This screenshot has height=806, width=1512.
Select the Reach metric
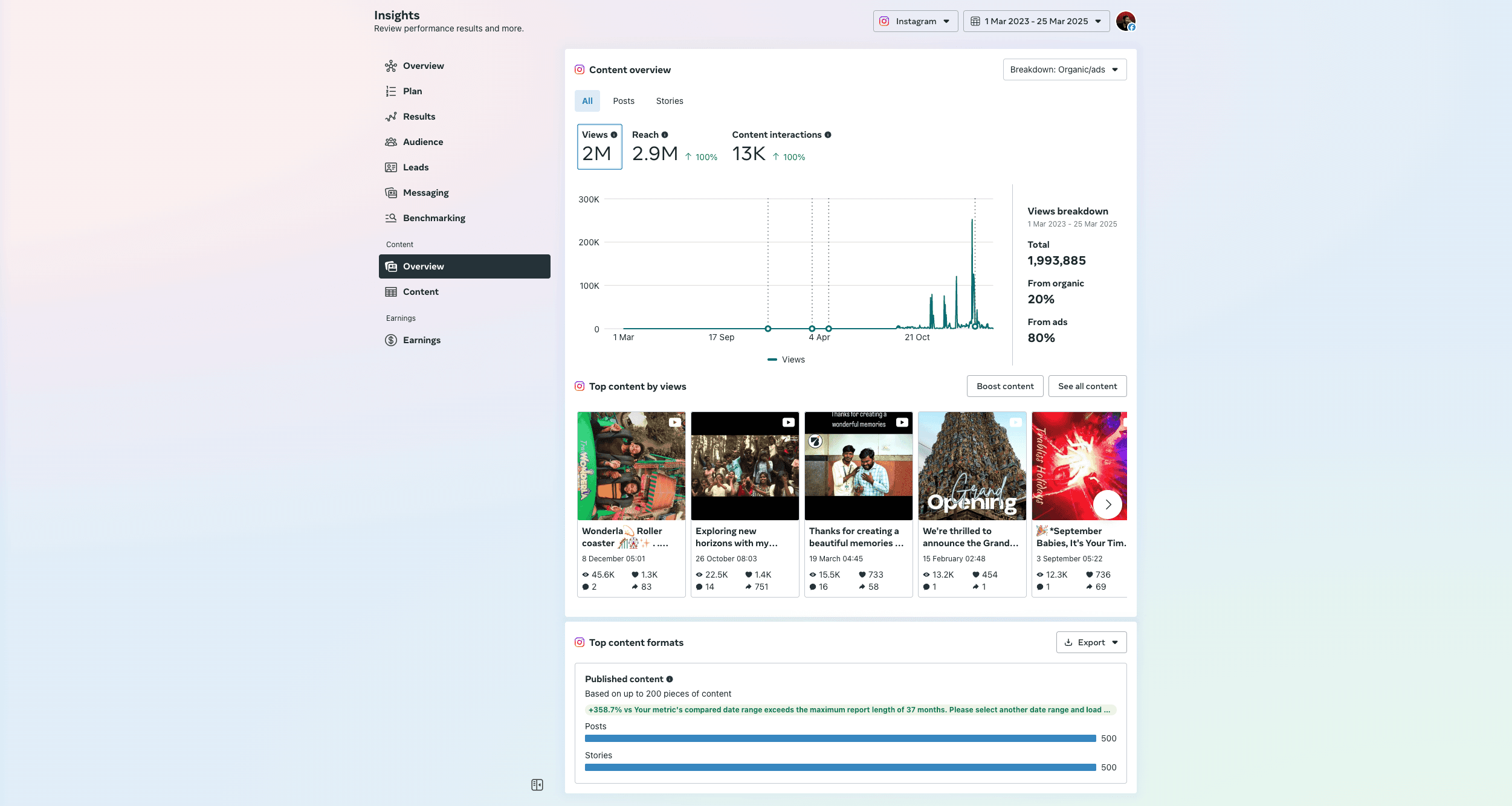click(674, 147)
